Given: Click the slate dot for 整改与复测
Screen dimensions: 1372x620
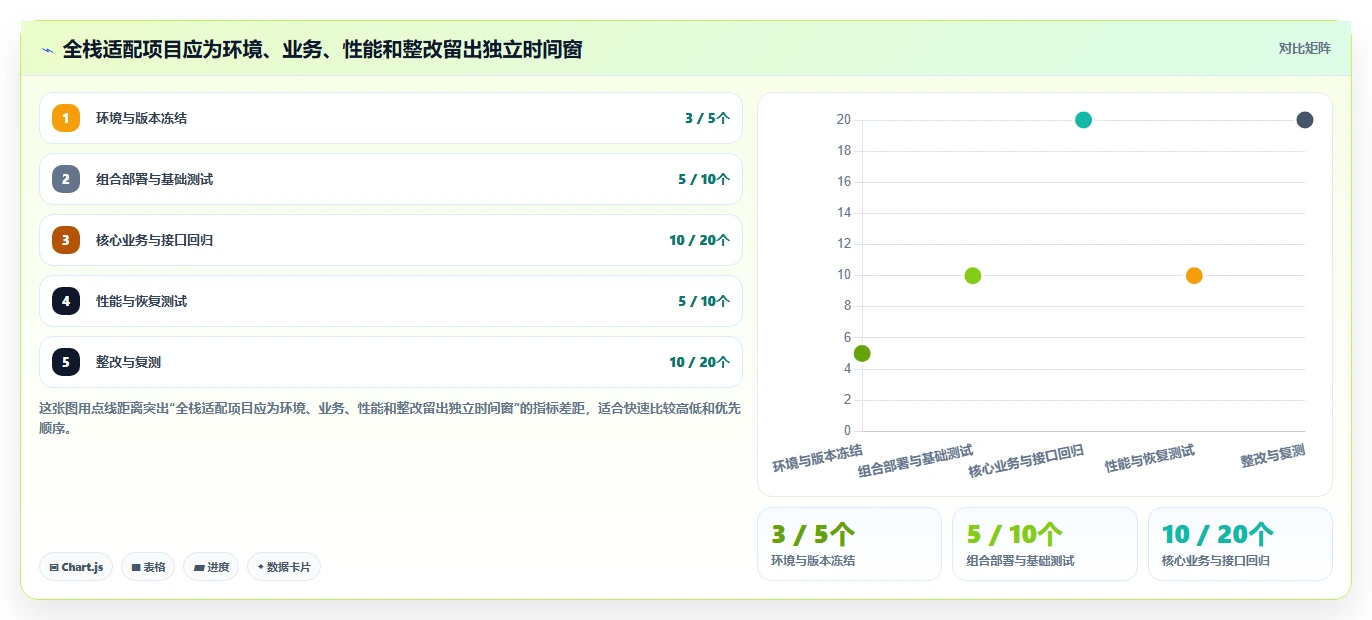Looking at the screenshot, I should click(x=1305, y=120).
